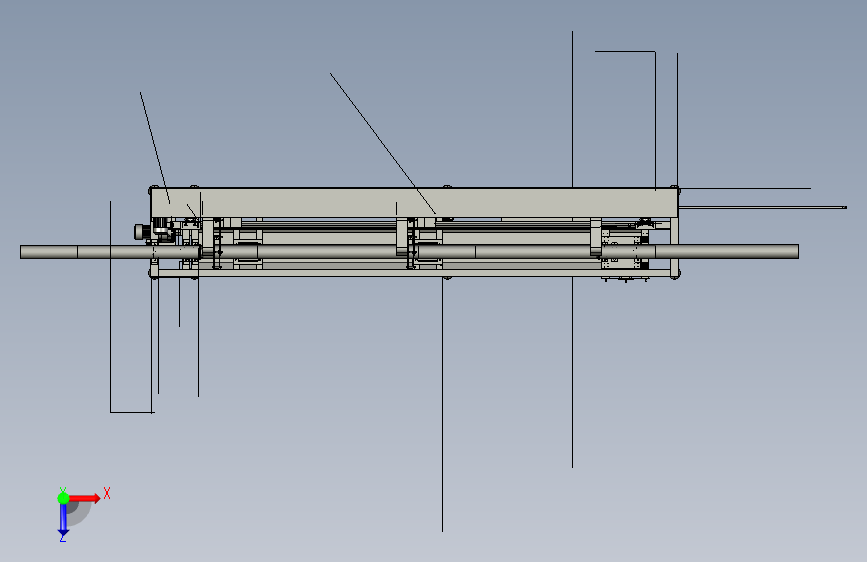Click the red X axis arrow of the triad
This screenshot has height=562, width=867.
84,498
